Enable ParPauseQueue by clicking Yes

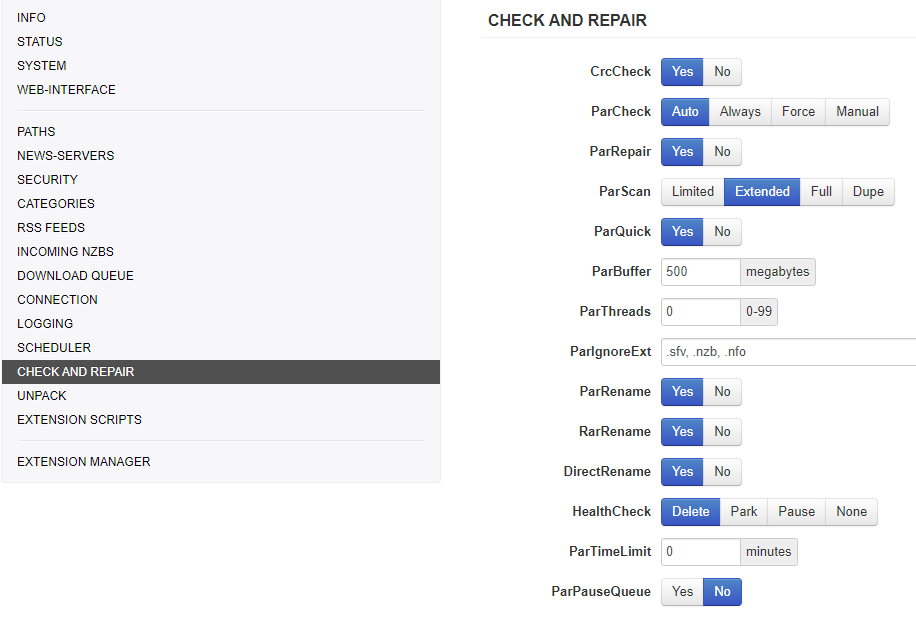pyautogui.click(x=682, y=592)
